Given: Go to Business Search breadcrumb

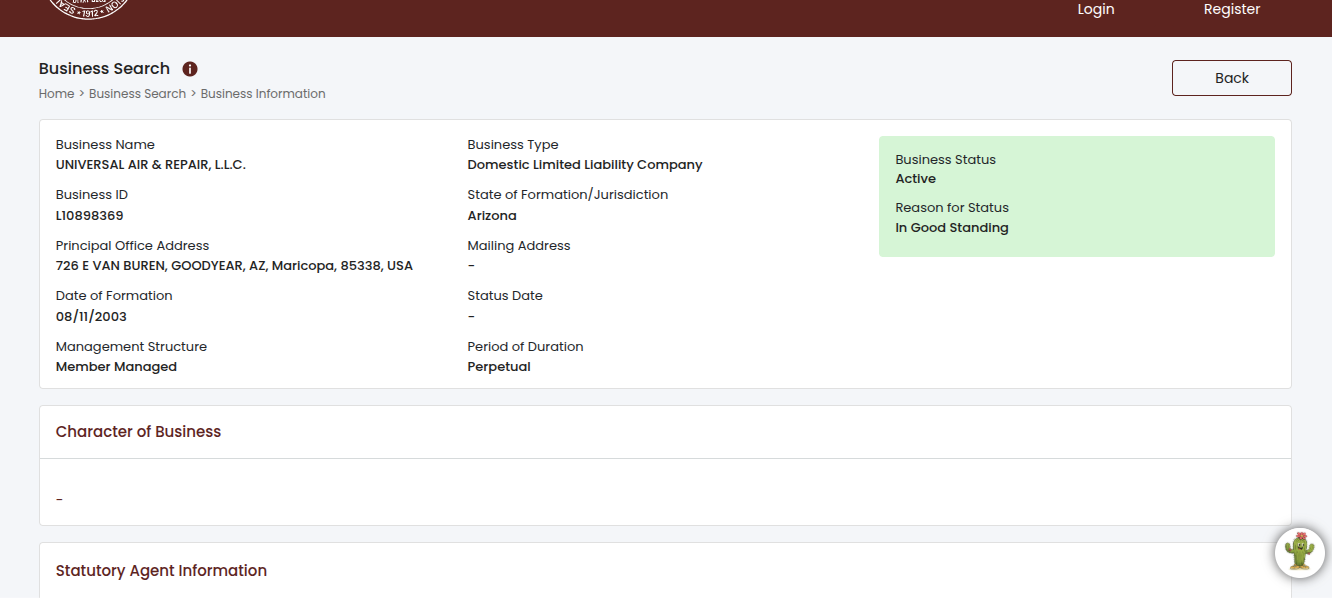Looking at the screenshot, I should pyautogui.click(x=137, y=94).
